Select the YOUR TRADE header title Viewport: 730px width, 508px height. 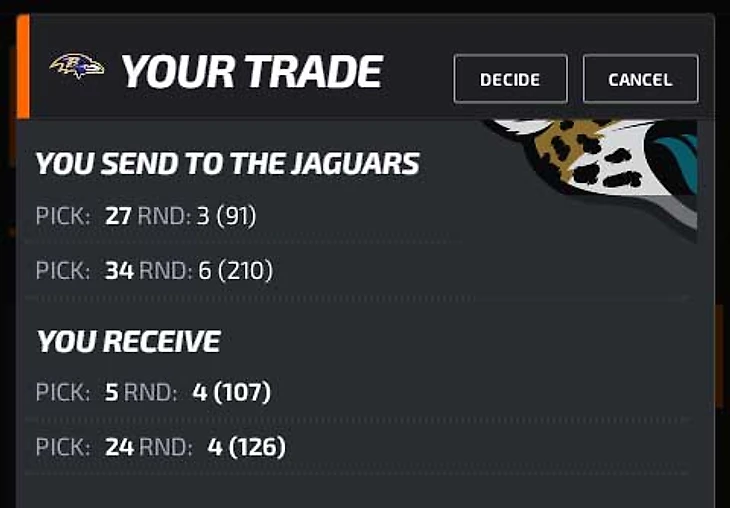click(x=252, y=71)
